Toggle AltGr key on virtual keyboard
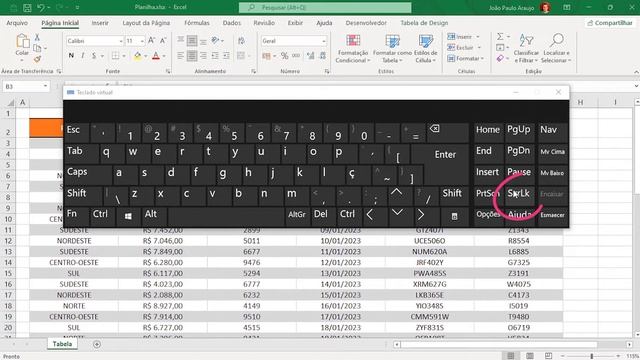 (297, 217)
